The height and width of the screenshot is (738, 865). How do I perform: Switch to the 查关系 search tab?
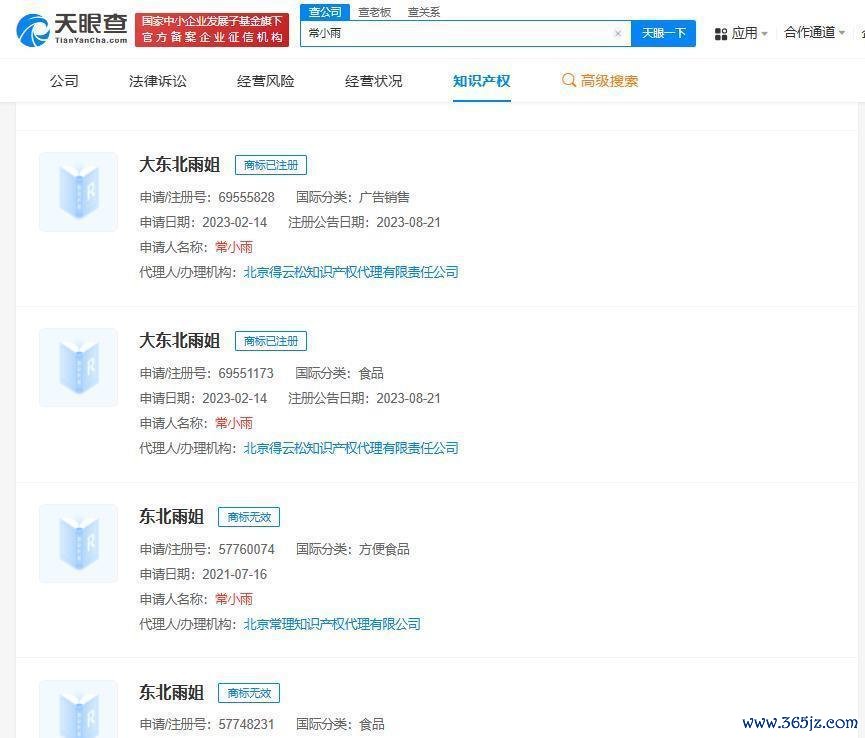click(423, 12)
